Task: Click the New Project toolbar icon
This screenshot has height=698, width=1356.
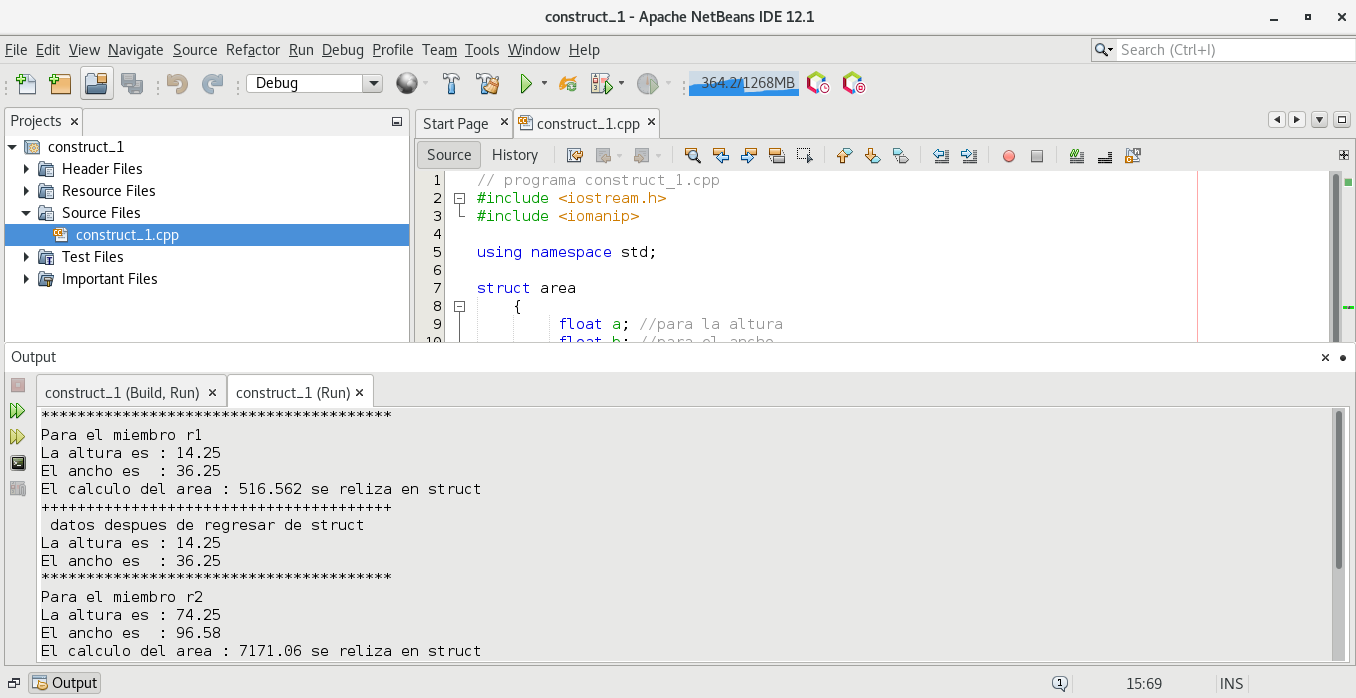Action: click(60, 84)
